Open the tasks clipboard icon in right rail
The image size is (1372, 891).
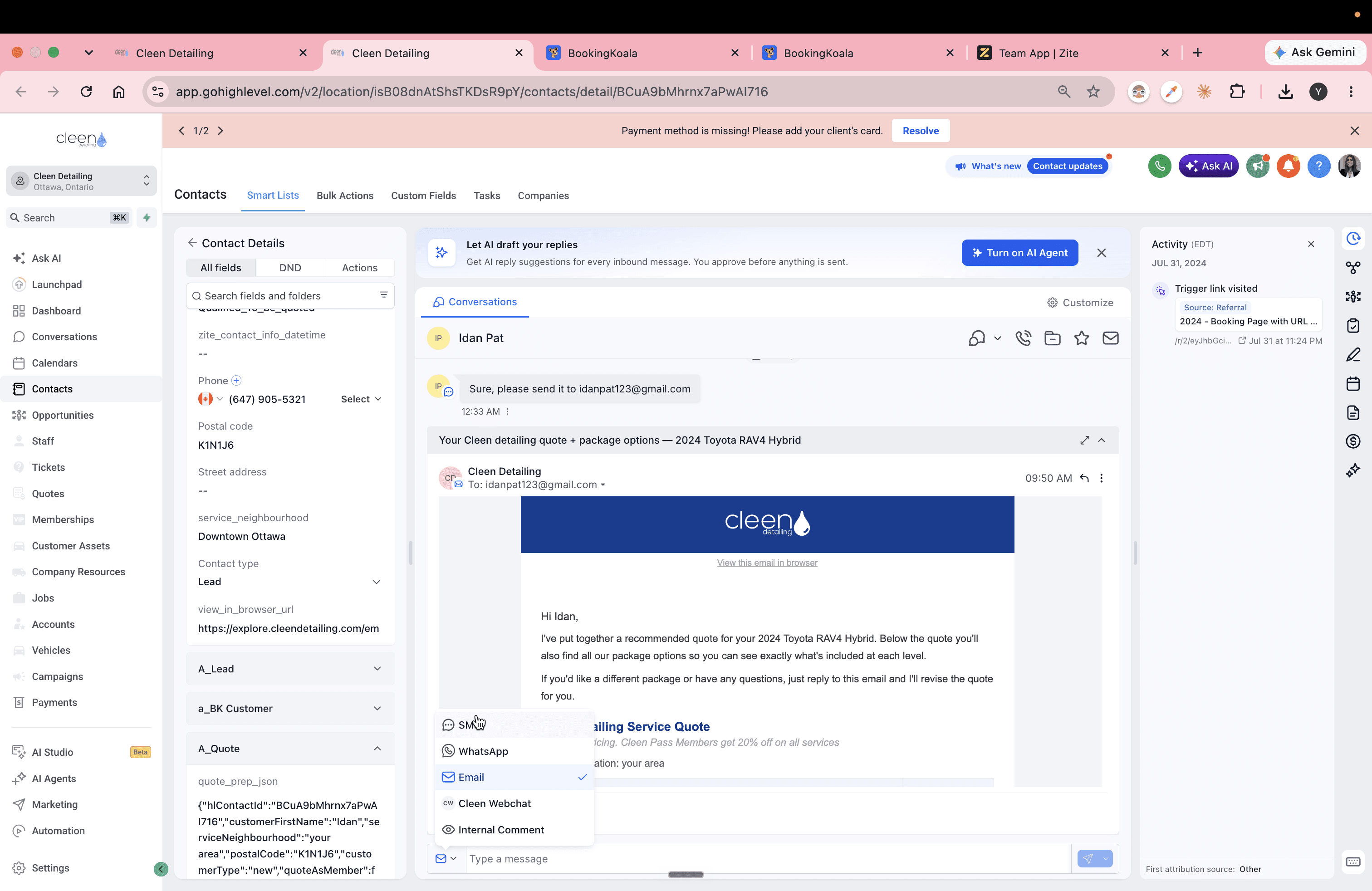pyautogui.click(x=1353, y=326)
